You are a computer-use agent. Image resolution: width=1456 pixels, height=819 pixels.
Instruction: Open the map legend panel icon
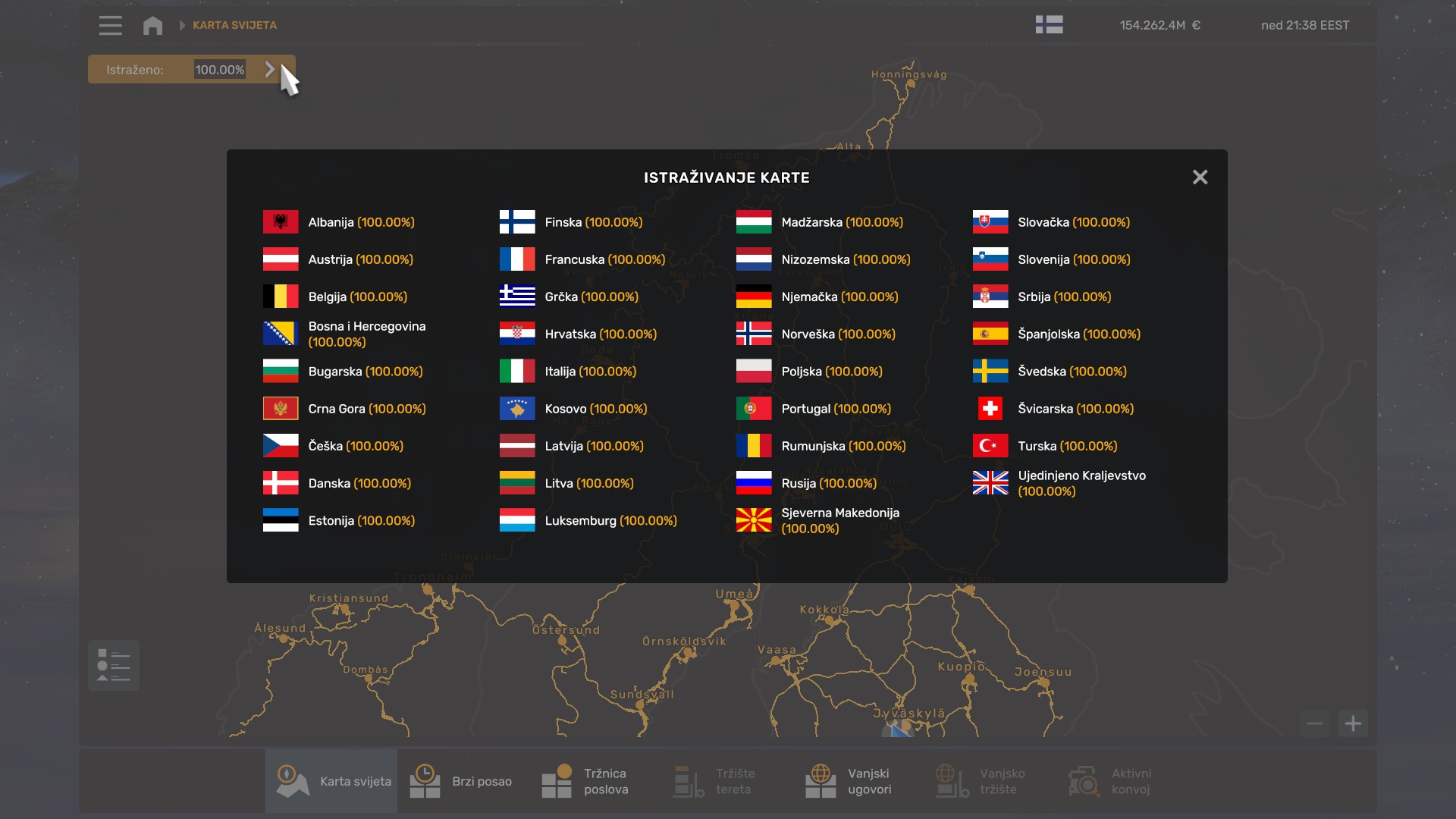[x=114, y=665]
